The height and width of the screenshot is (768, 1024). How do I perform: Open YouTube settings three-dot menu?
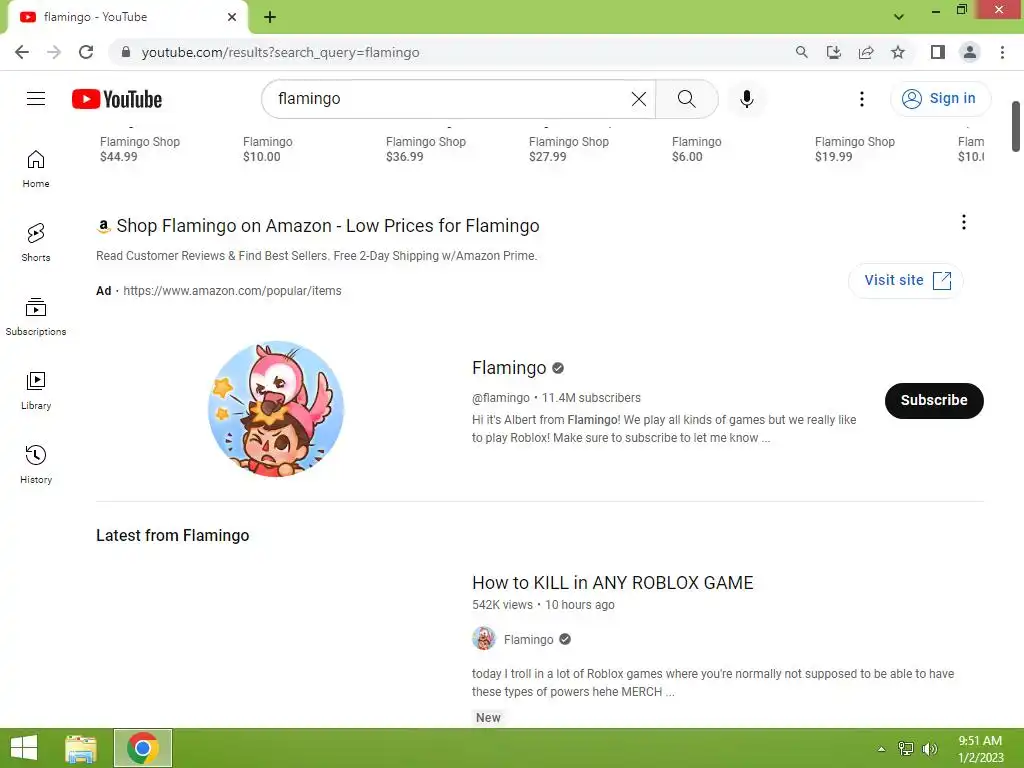tap(861, 99)
